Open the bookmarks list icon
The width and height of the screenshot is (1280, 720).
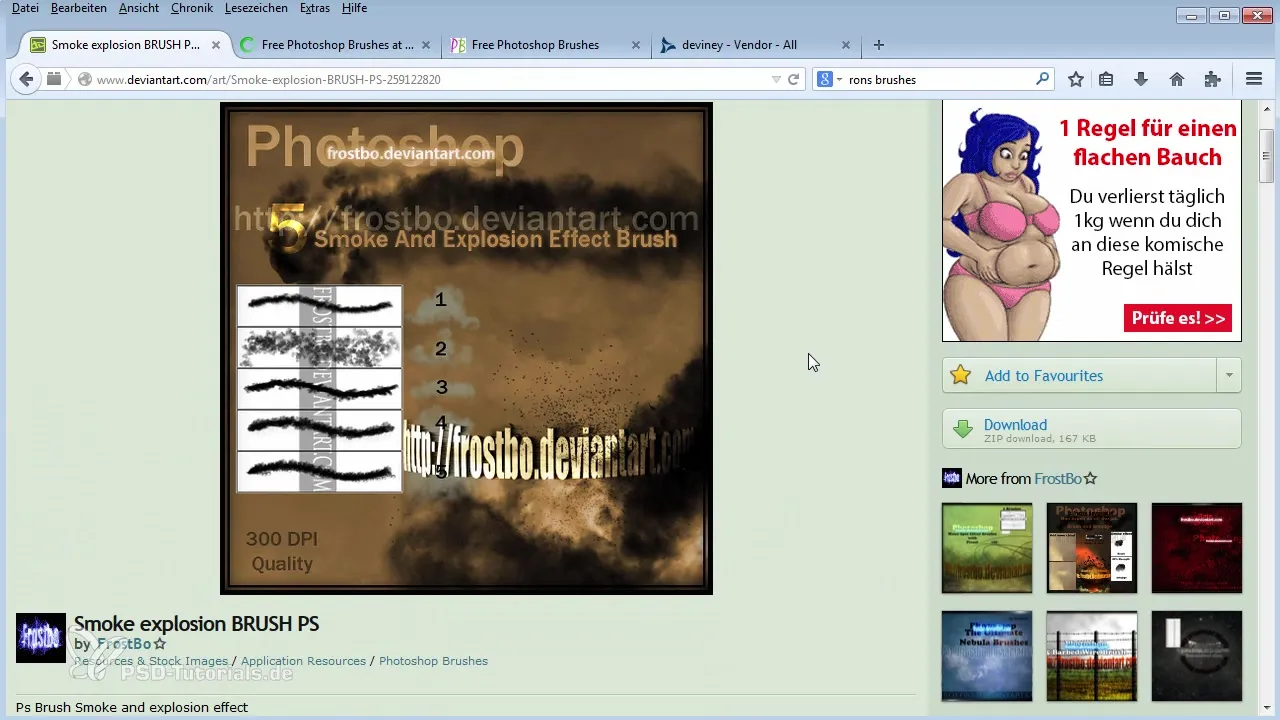click(1107, 79)
